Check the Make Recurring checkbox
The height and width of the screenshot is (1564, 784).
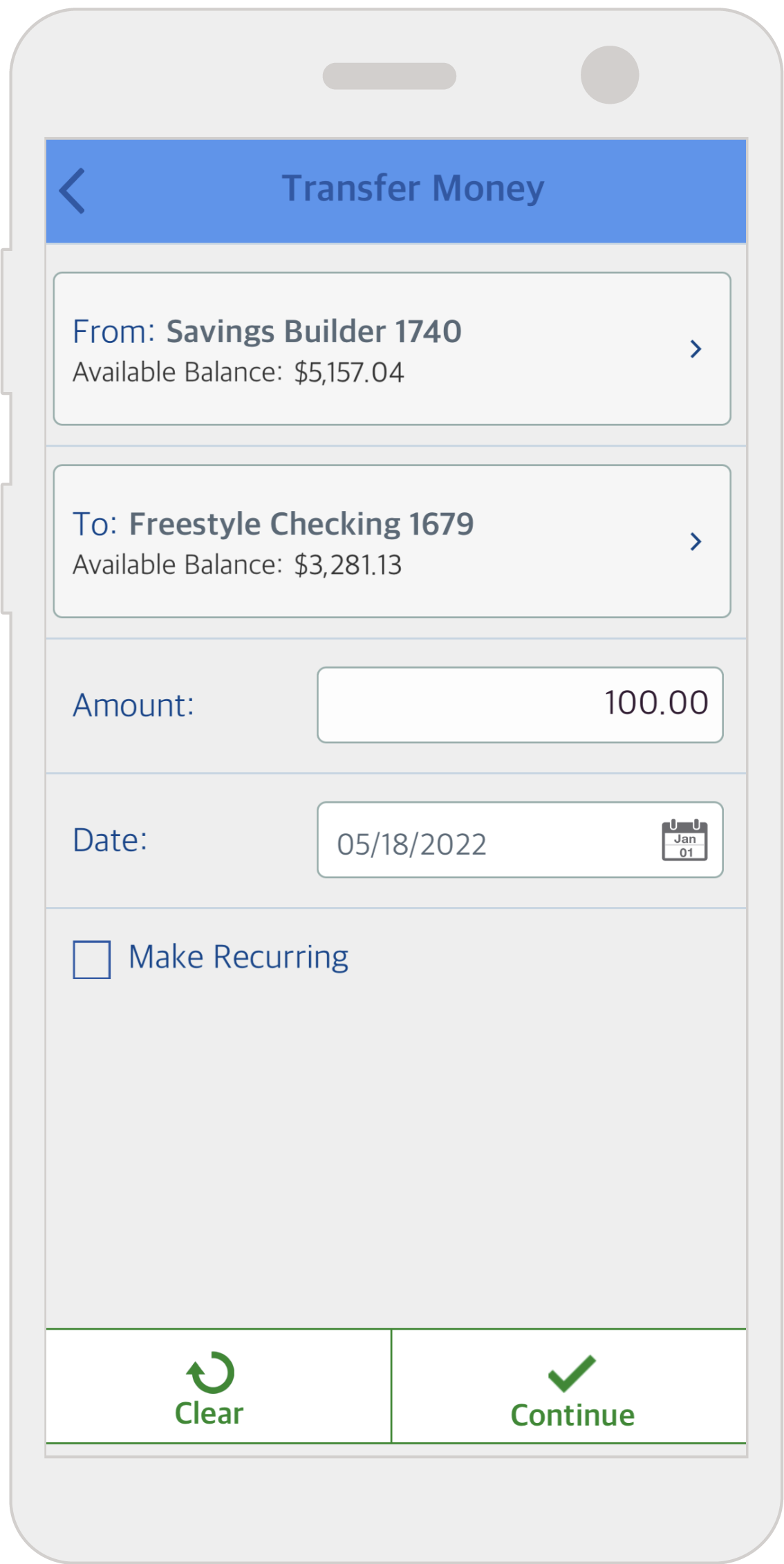[x=92, y=959]
